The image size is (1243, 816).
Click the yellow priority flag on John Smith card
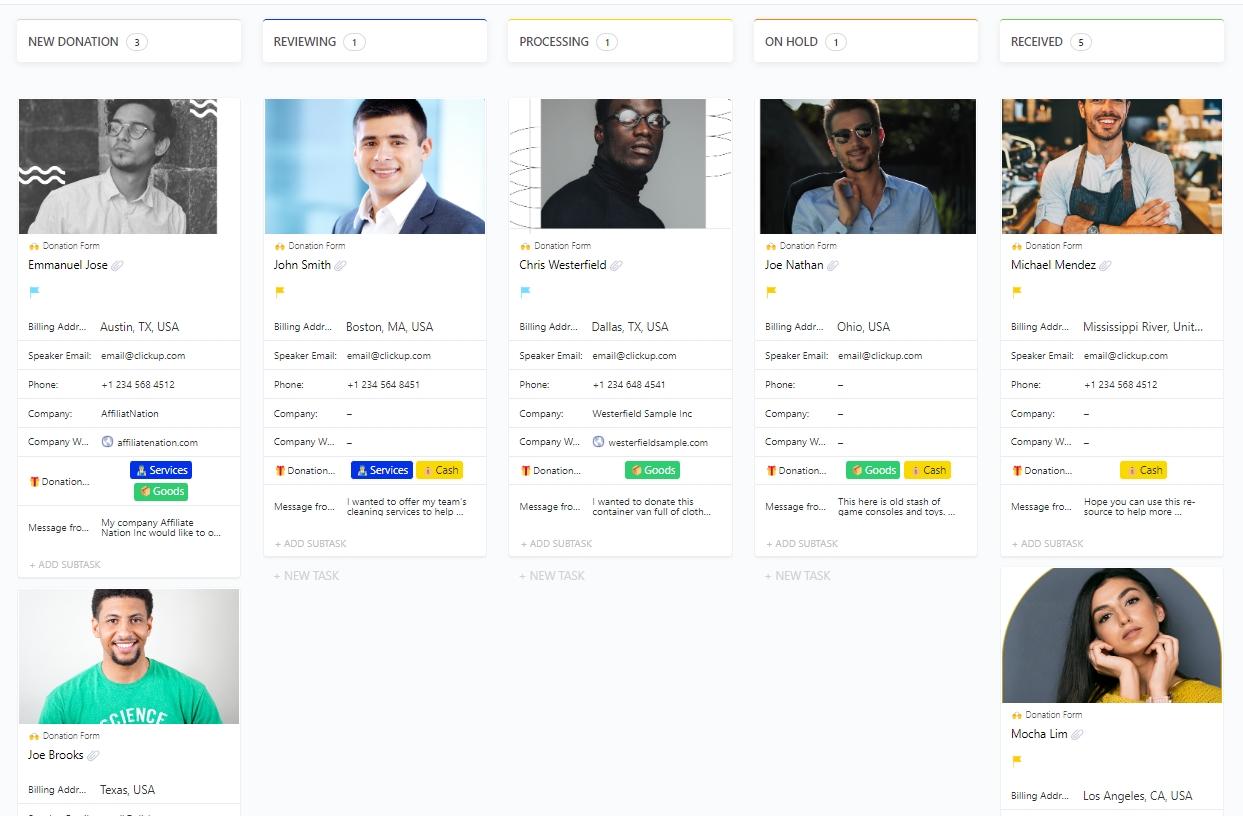(280, 293)
